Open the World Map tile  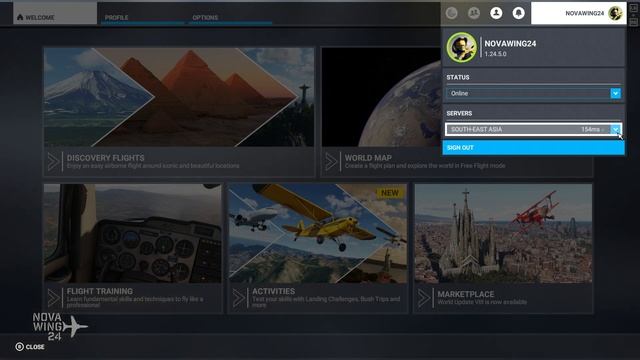(456, 111)
